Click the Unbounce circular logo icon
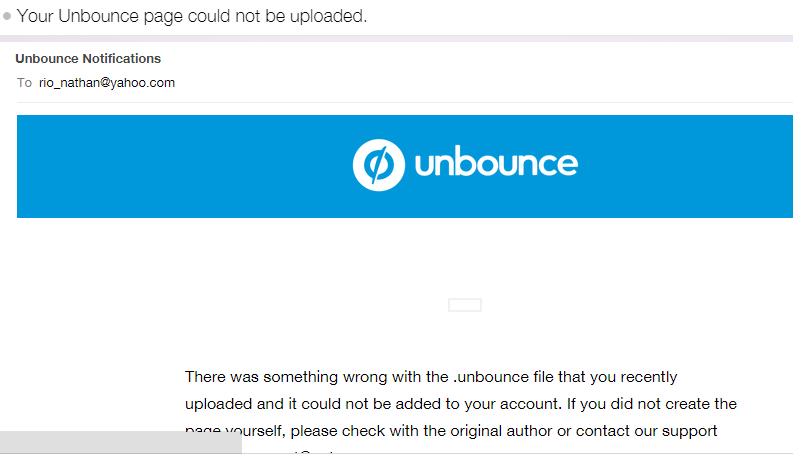 [378, 164]
